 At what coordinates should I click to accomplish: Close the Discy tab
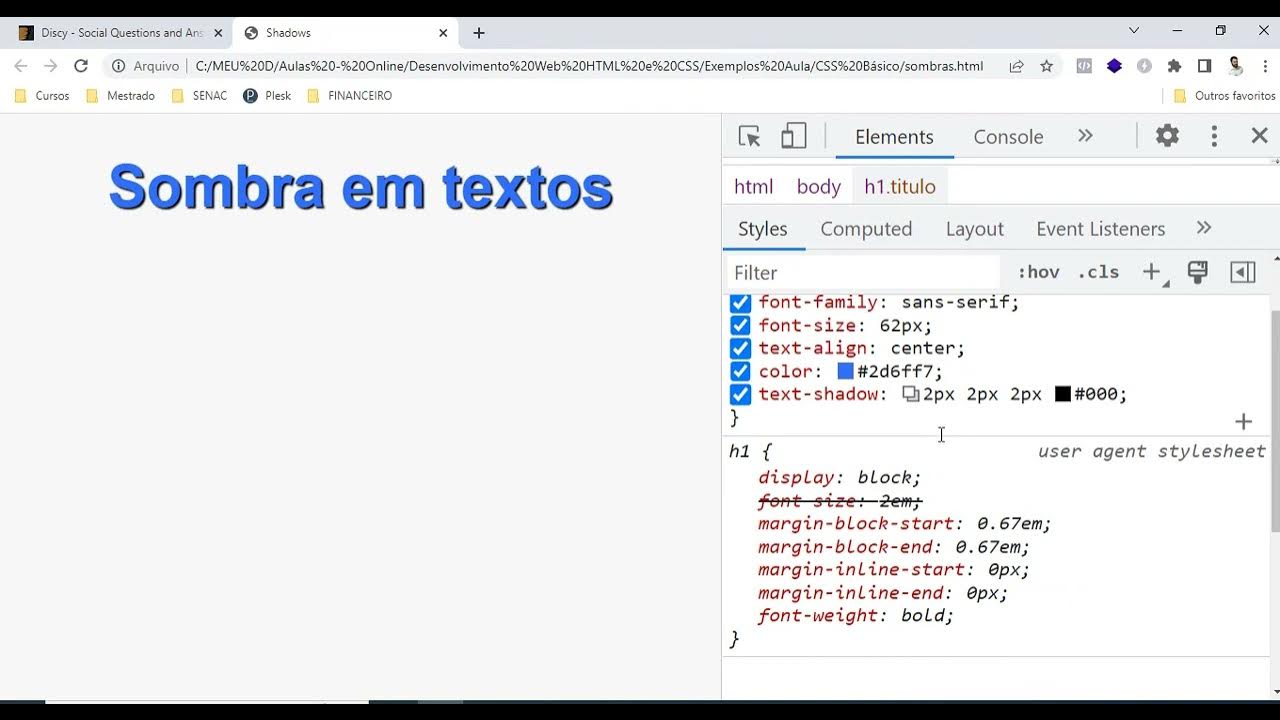pos(218,33)
